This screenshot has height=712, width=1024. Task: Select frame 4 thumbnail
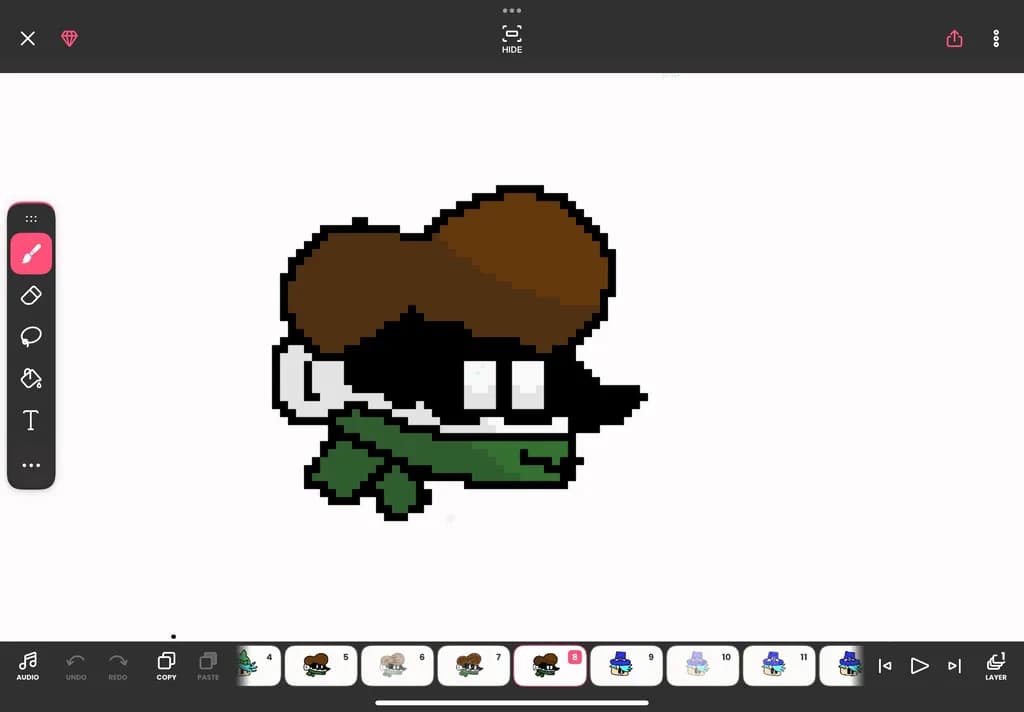[x=259, y=666]
